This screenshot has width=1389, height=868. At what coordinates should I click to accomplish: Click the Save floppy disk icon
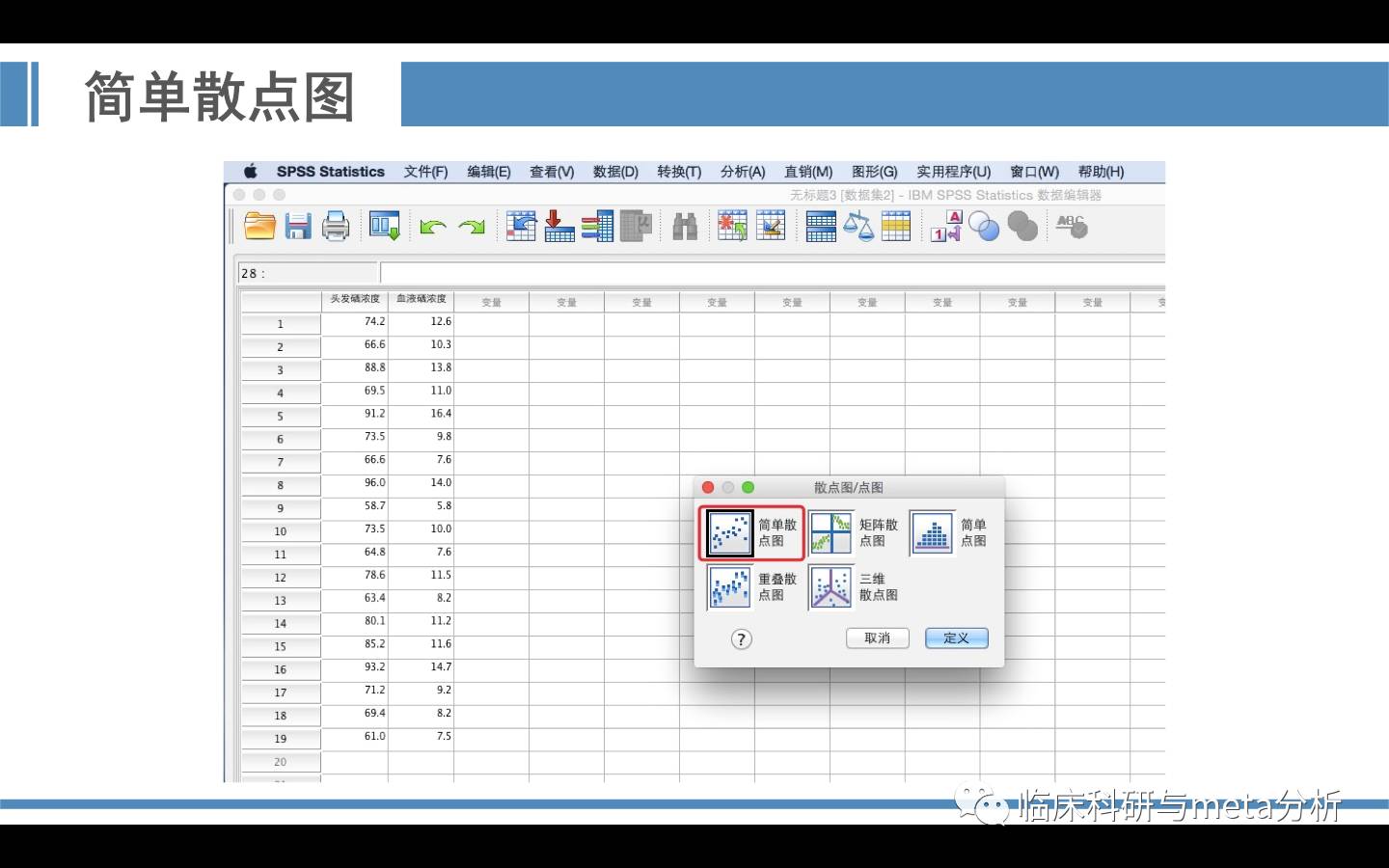point(298,227)
